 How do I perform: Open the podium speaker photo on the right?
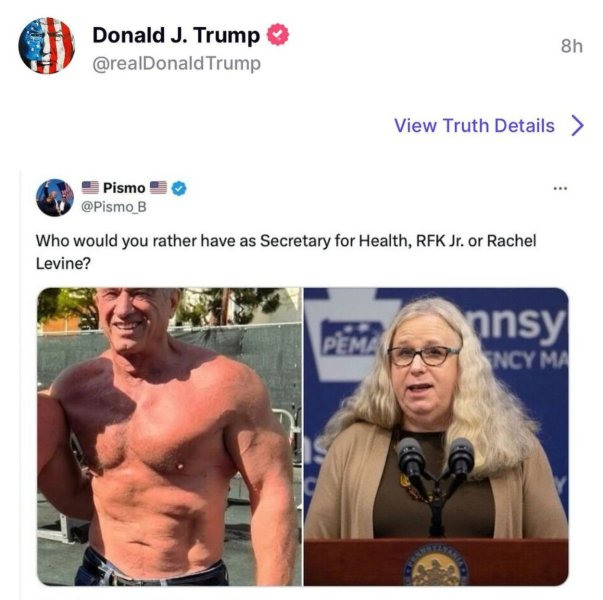coord(436,437)
